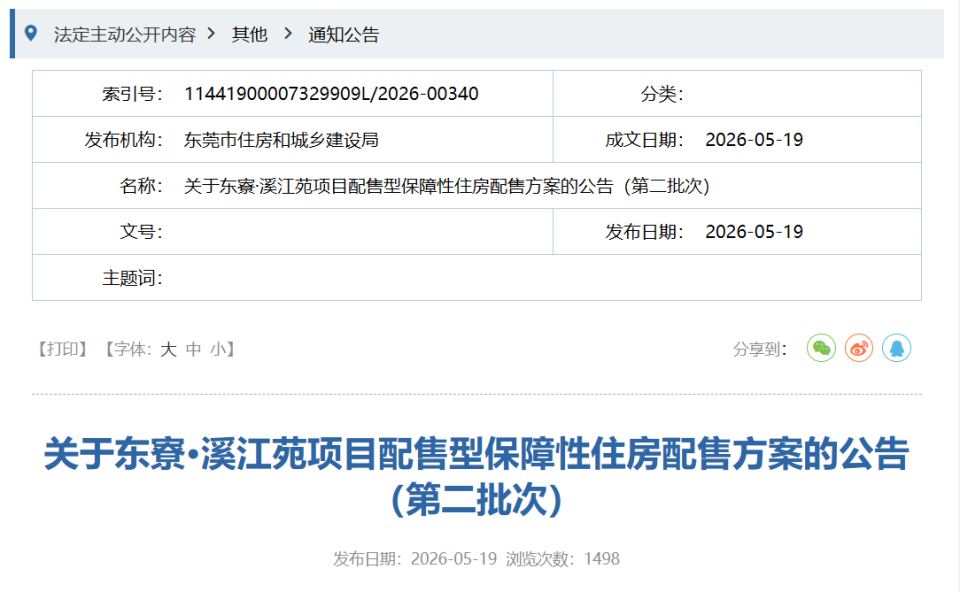960x592 pixels.
Task: Set font size to 小
Action: (x=219, y=349)
